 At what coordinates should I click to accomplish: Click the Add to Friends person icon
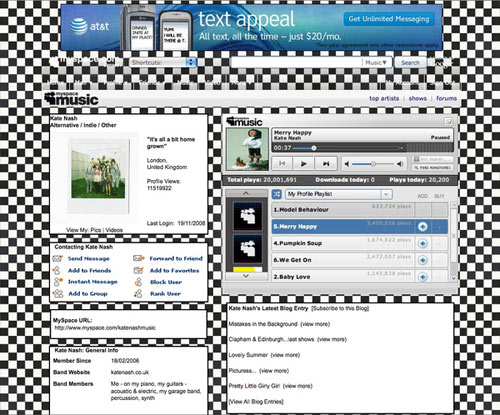click(x=57, y=270)
